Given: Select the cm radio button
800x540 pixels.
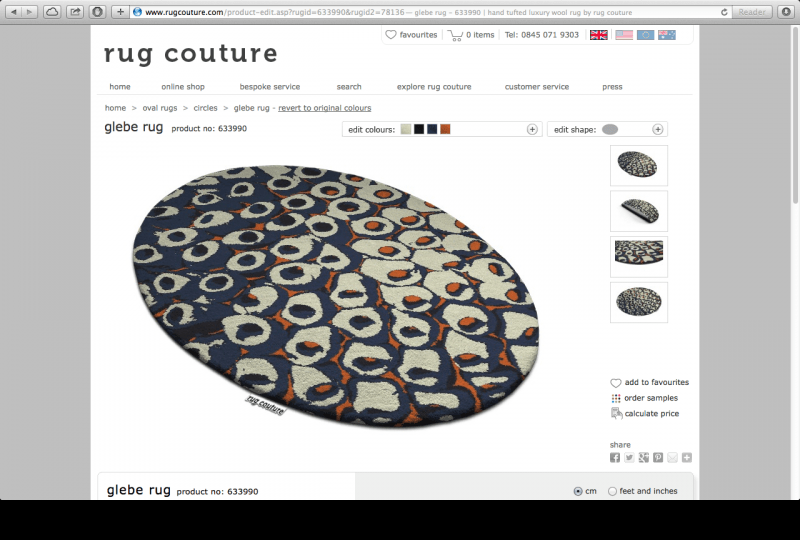Looking at the screenshot, I should pos(578,491).
